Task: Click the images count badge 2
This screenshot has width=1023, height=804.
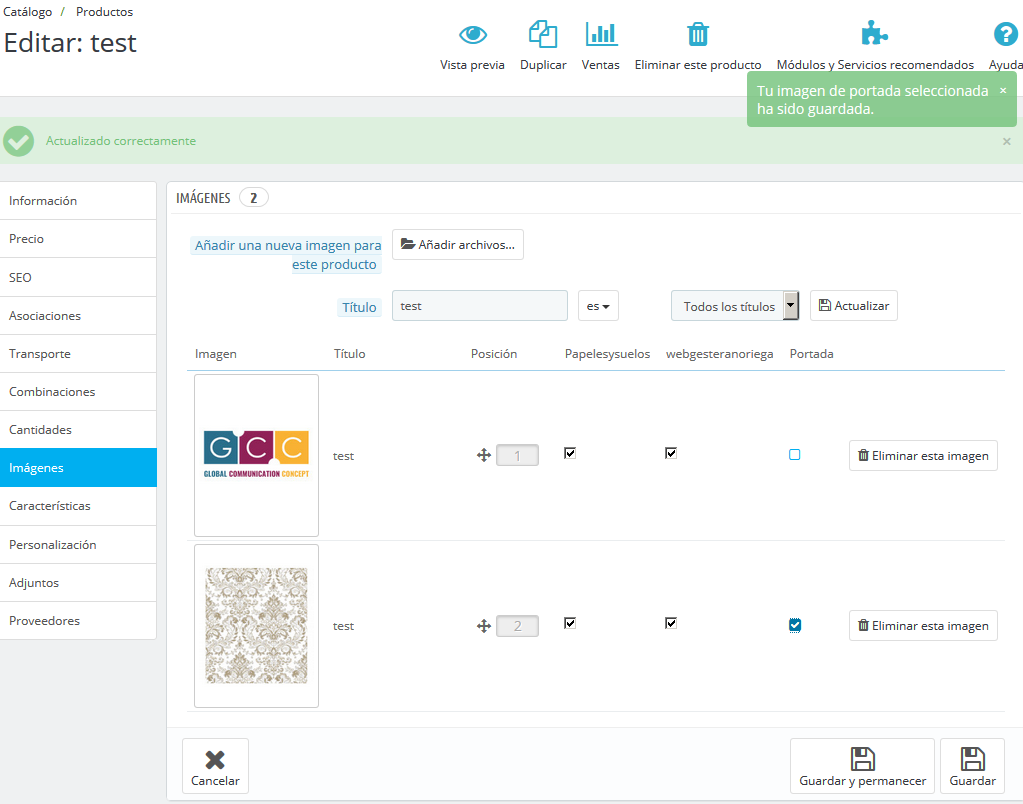Action: coord(254,198)
